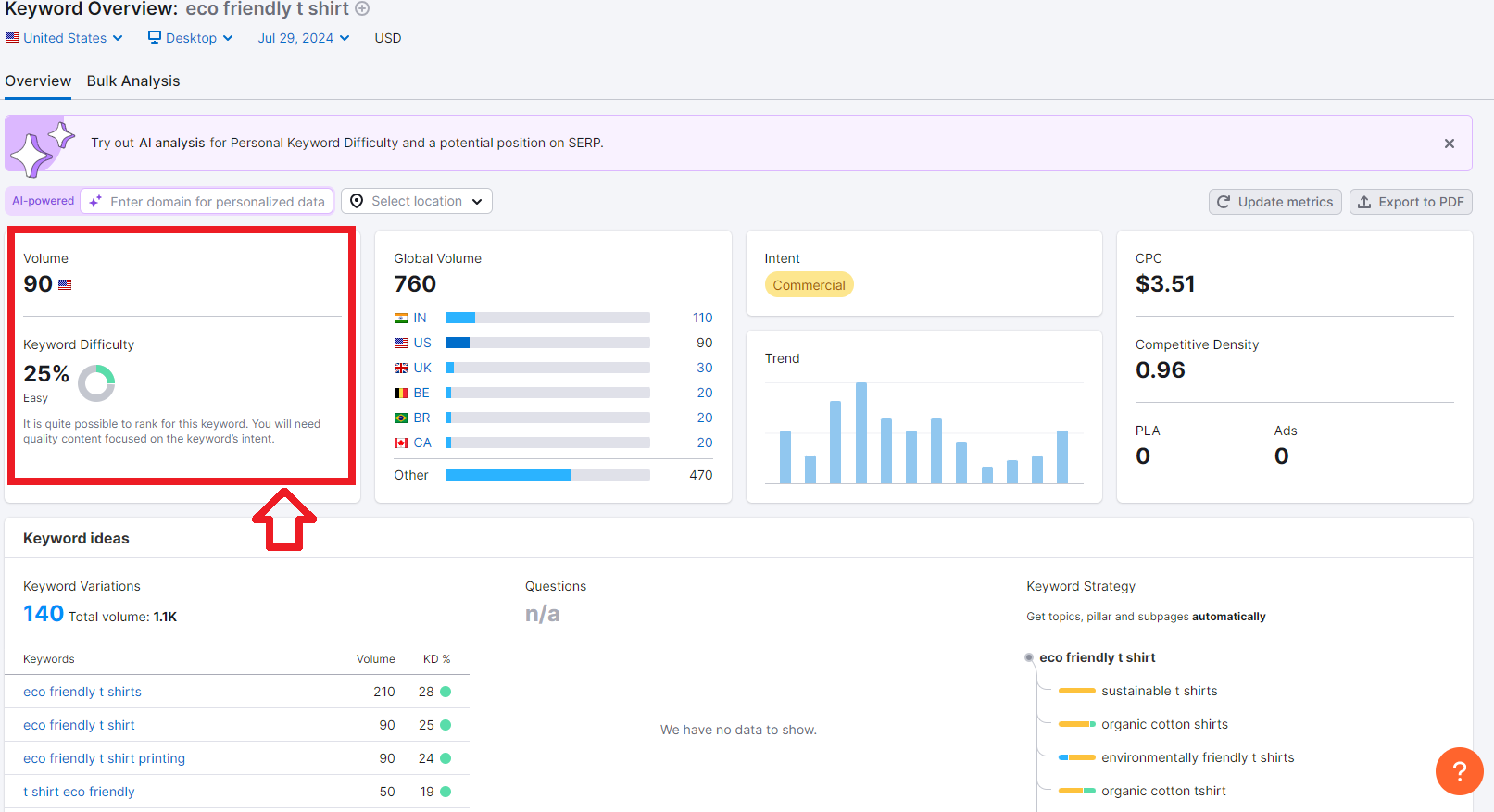Focus the domain personalized data input
1494x812 pixels.
point(207,201)
